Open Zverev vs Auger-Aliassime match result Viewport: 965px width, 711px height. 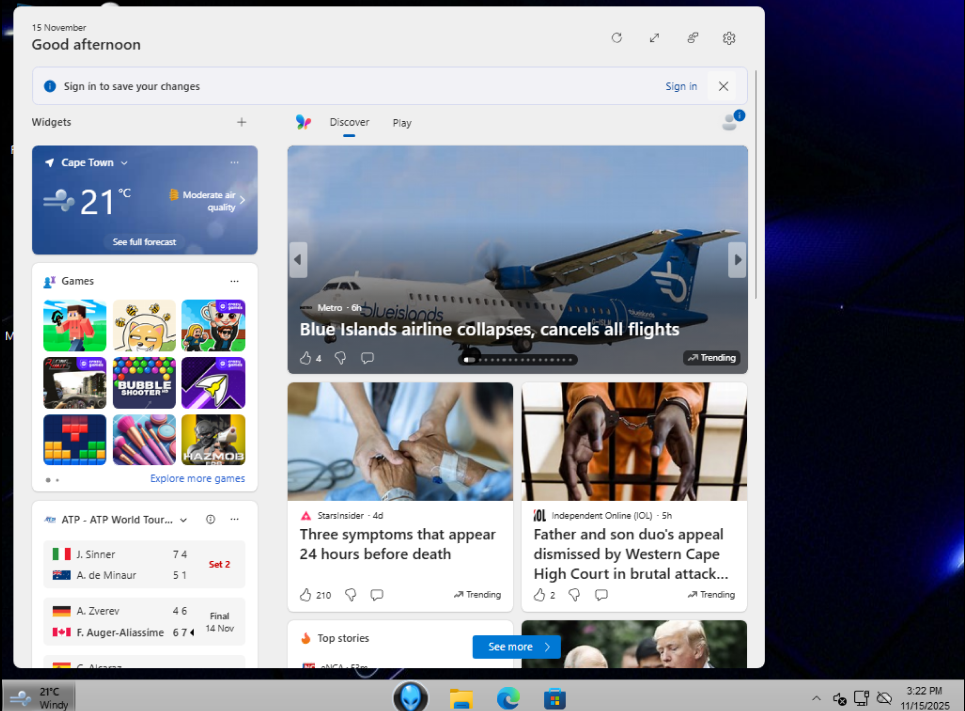[x=144, y=622]
